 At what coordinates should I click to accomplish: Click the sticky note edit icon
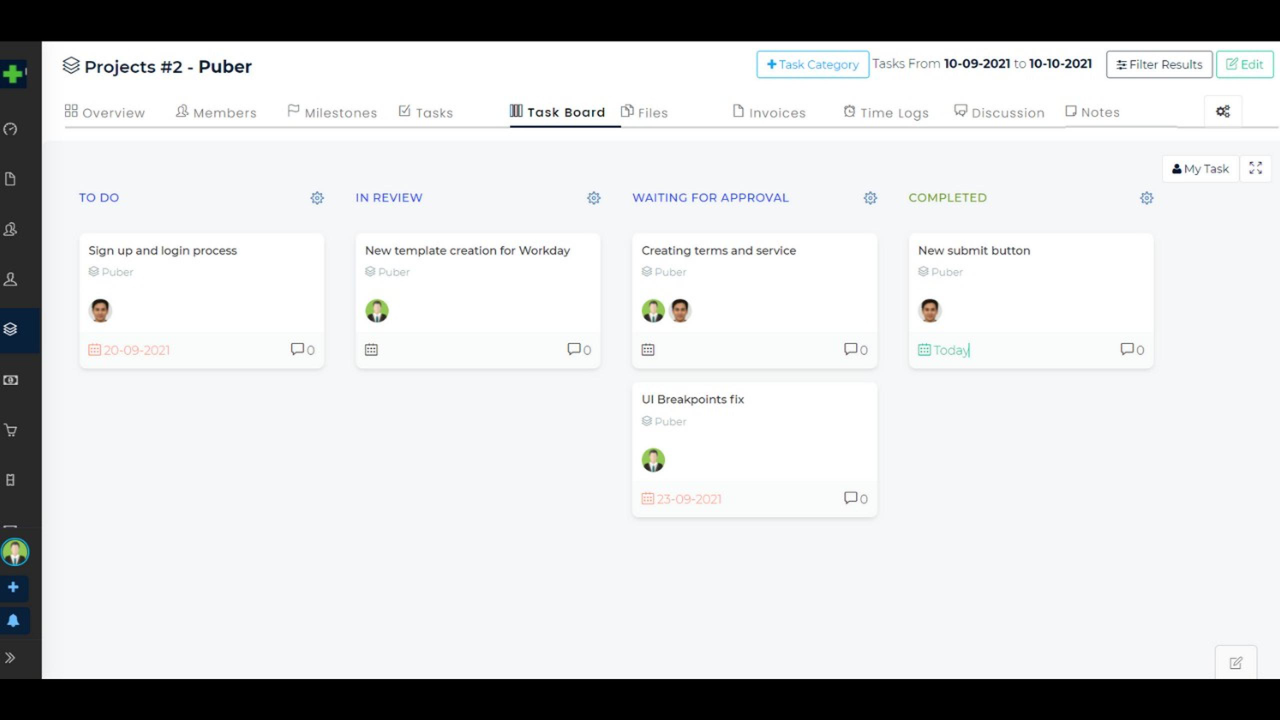pos(1236,663)
